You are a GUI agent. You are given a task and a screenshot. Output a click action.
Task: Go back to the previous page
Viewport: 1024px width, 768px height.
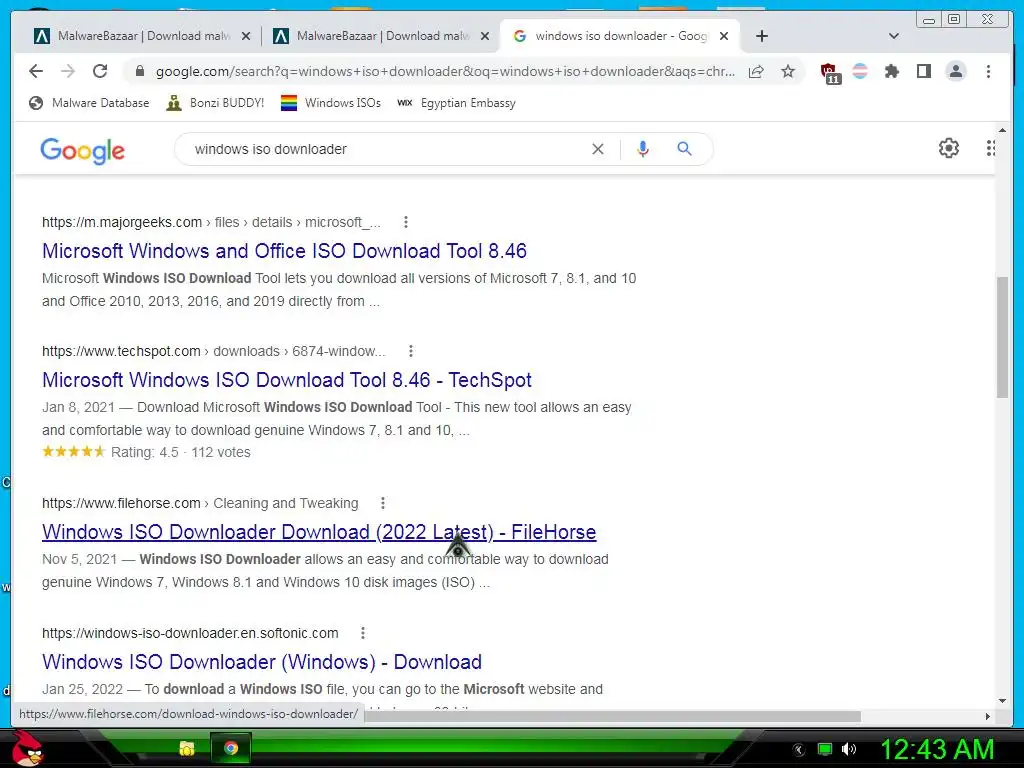pyautogui.click(x=36, y=71)
